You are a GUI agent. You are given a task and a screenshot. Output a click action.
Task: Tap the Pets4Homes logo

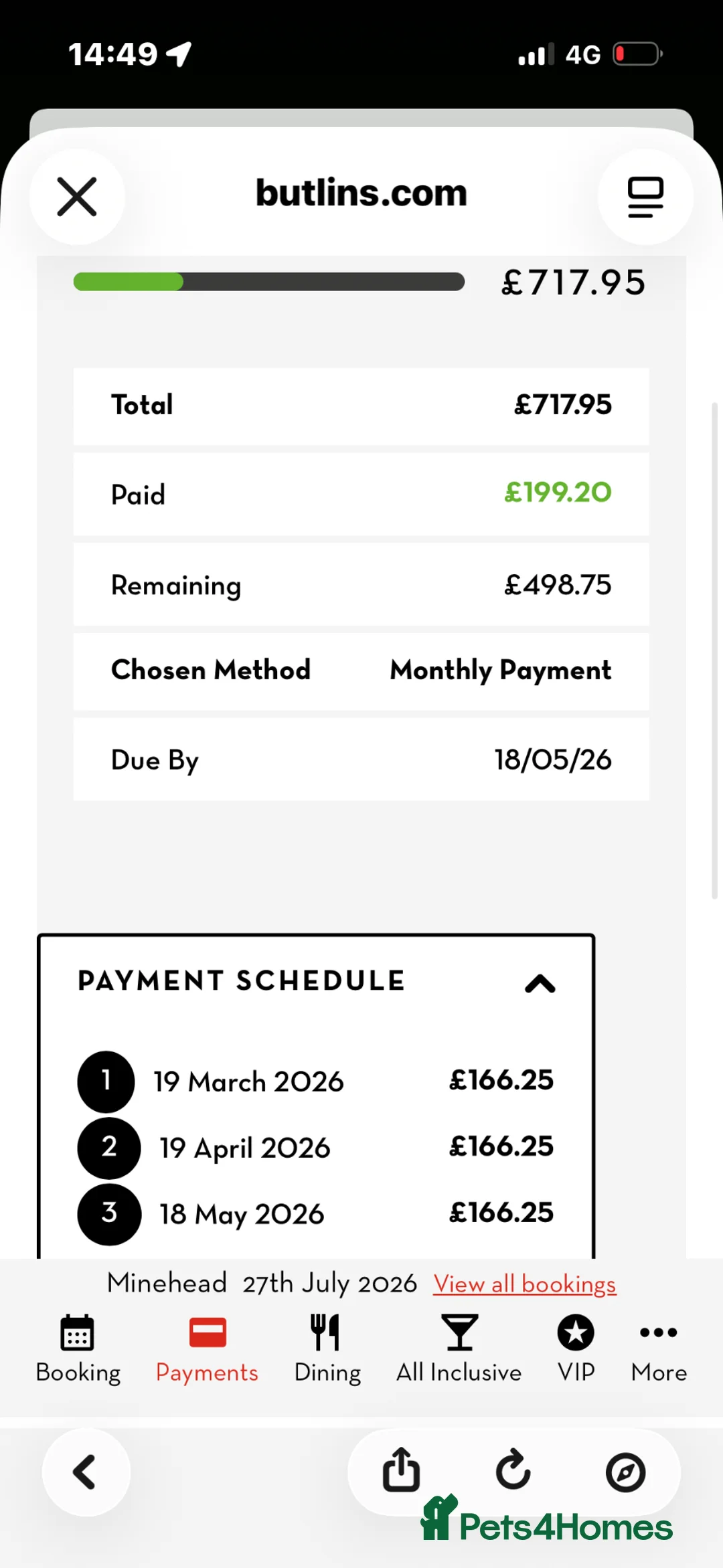click(546, 1522)
